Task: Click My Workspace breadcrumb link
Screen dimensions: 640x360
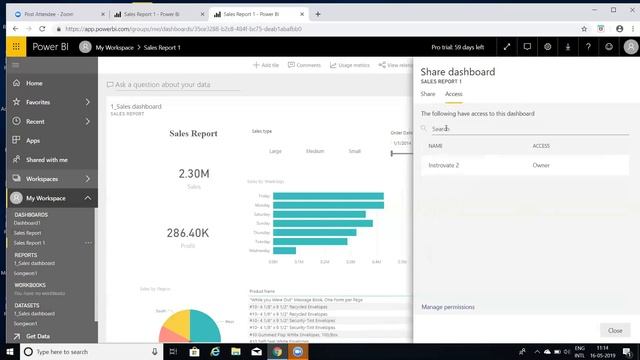Action: (x=114, y=47)
